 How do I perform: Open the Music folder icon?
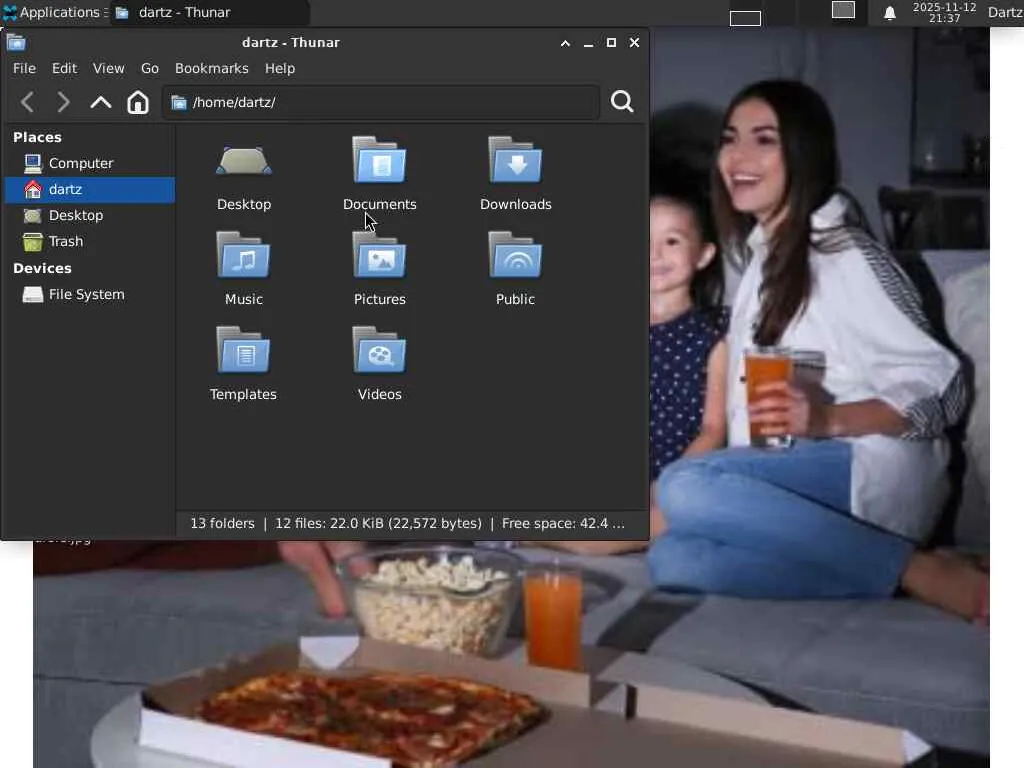243,257
